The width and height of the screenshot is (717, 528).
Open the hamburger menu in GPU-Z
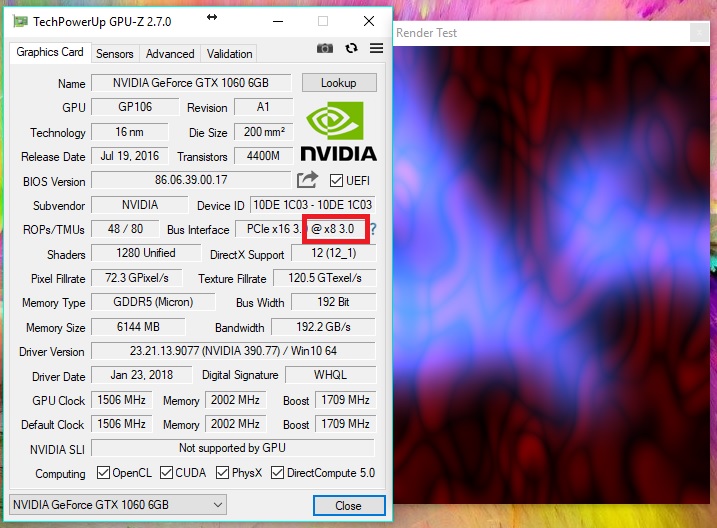click(x=376, y=48)
